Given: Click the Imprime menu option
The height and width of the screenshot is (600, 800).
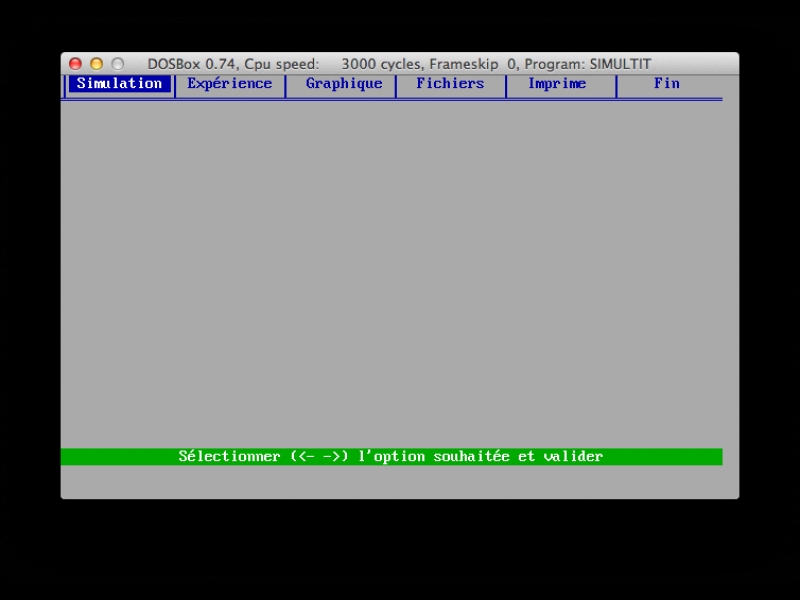Looking at the screenshot, I should [557, 84].
